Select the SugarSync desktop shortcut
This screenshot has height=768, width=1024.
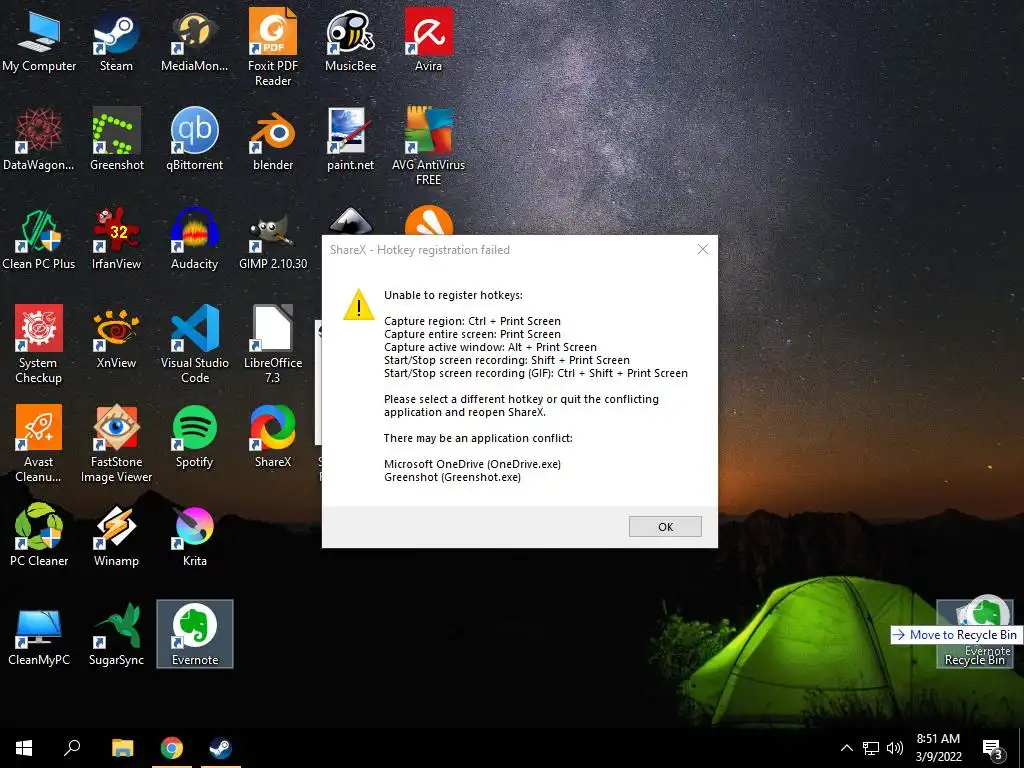click(x=116, y=635)
